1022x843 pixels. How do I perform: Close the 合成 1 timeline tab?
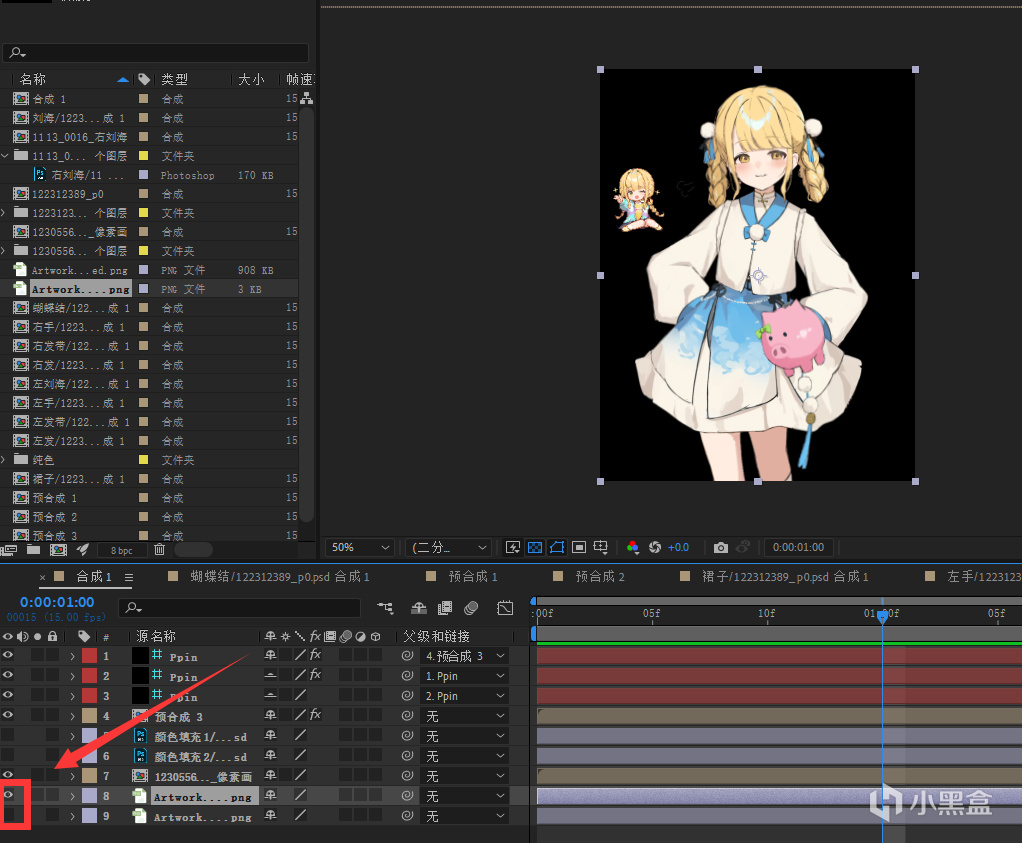pos(42,577)
